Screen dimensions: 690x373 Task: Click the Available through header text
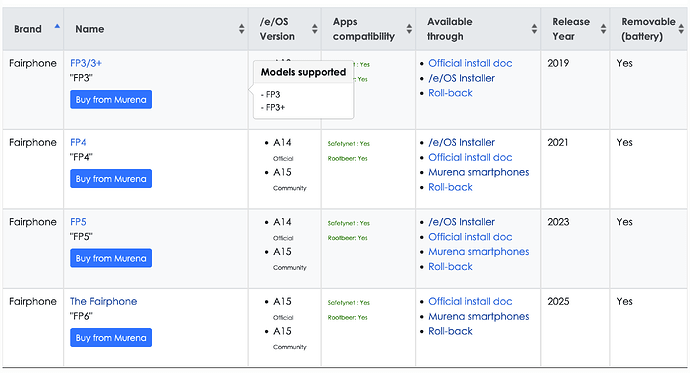coord(450,29)
